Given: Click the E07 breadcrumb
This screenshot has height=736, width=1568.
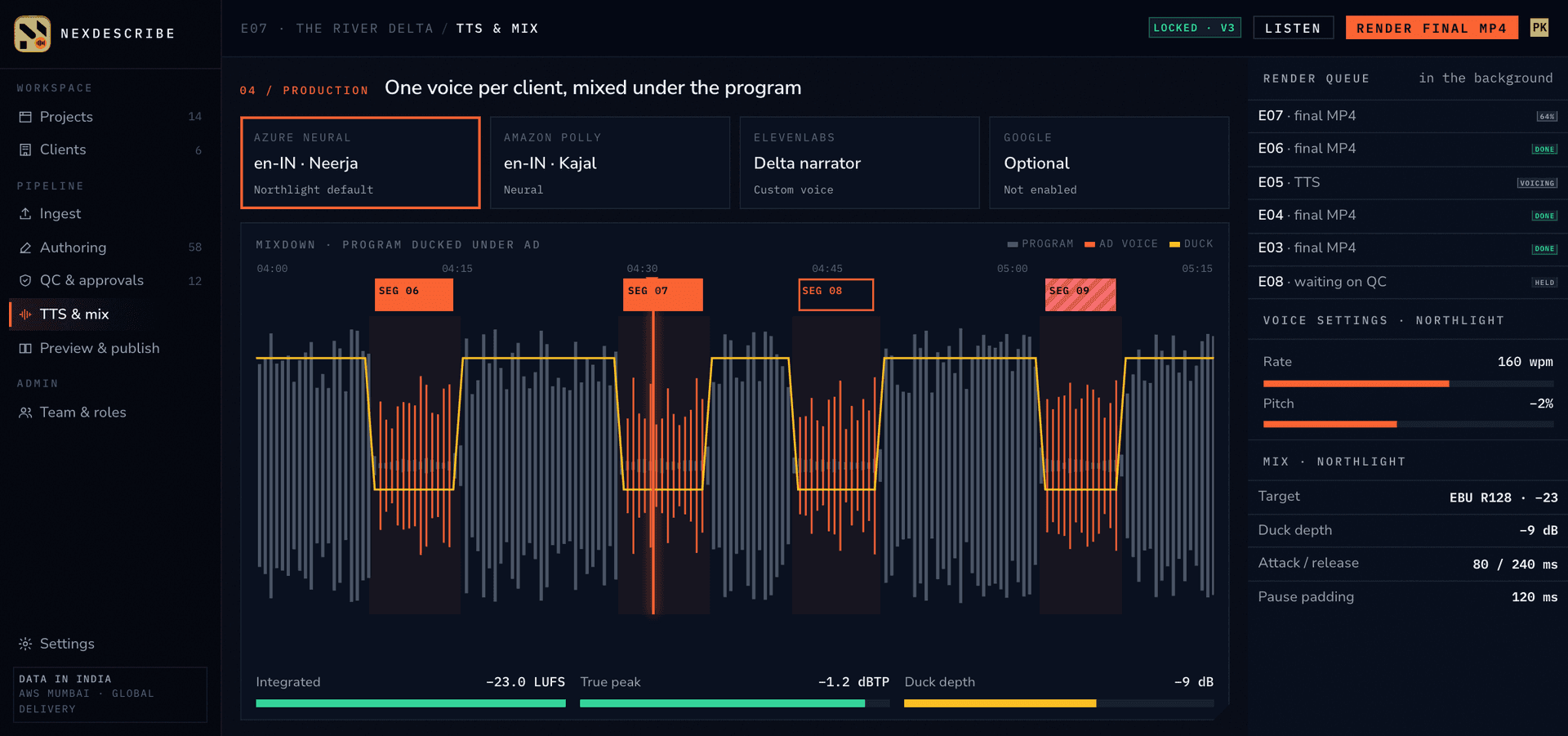Looking at the screenshot, I should [254, 29].
